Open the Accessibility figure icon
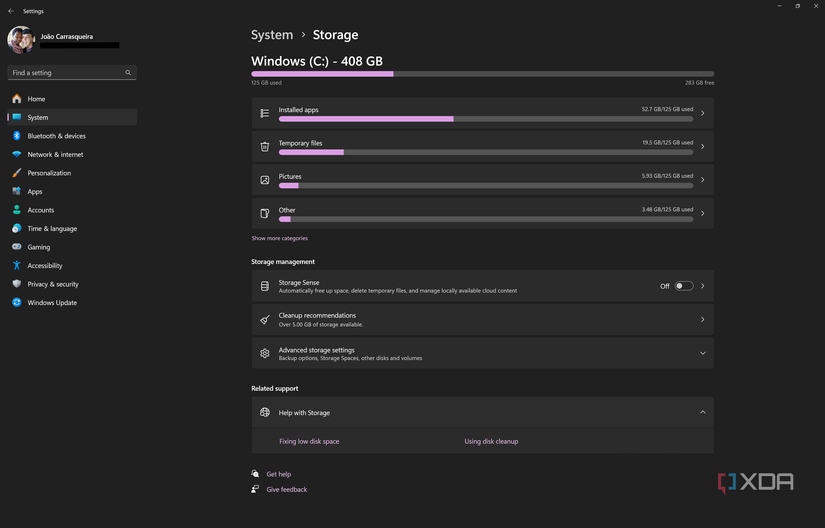Screen dimensions: 825x528 pyautogui.click(x=17, y=266)
